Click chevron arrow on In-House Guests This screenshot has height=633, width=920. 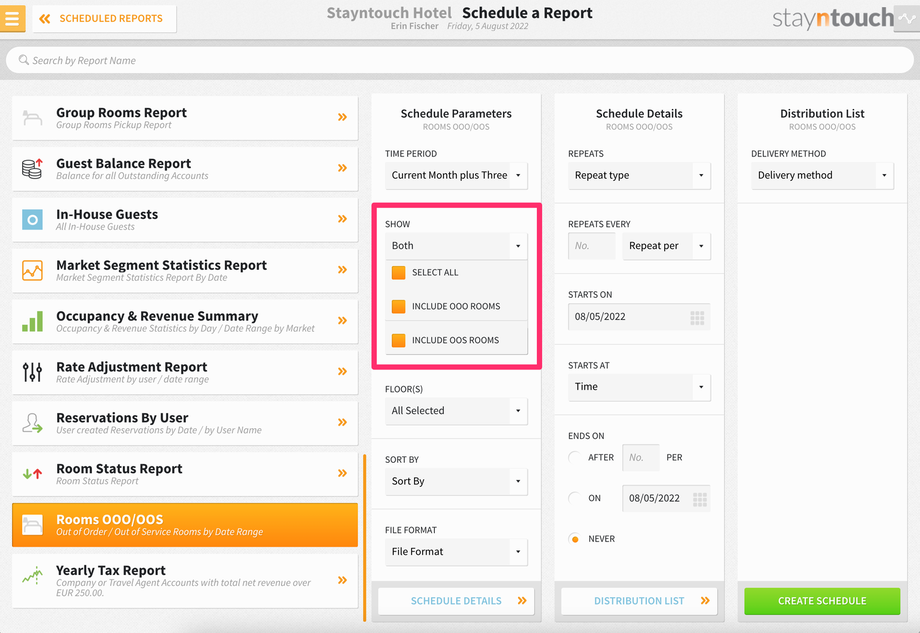[343, 219]
